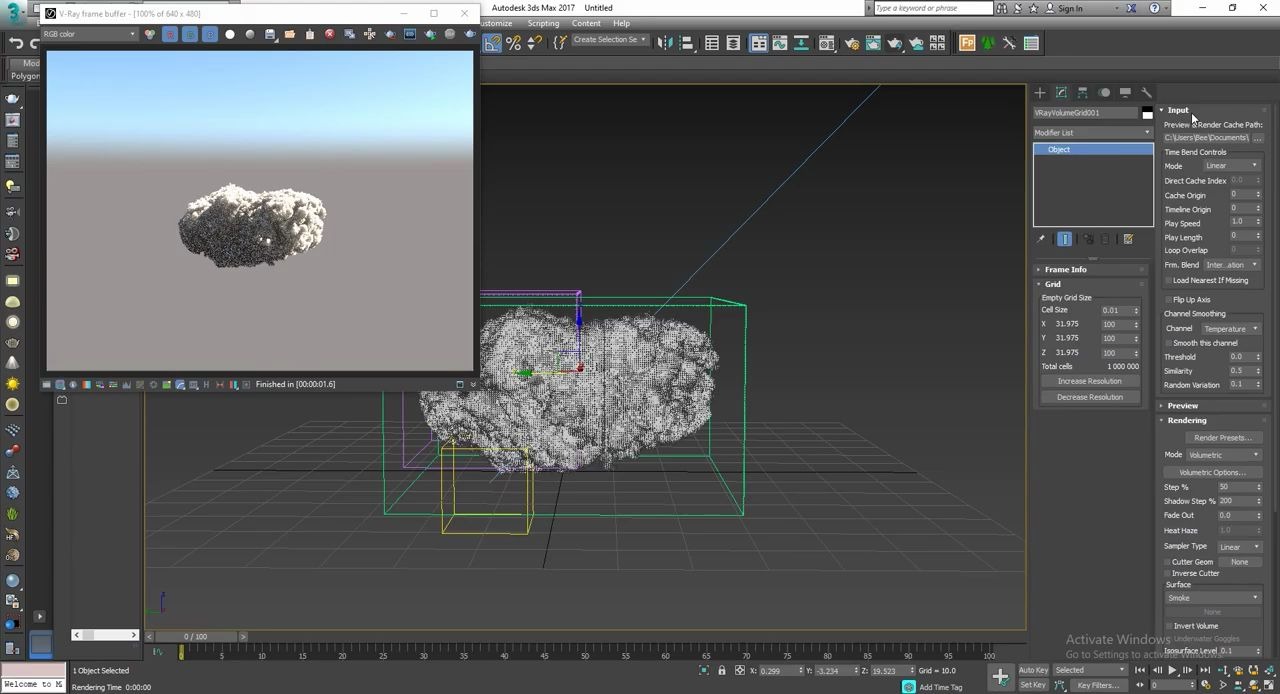
Task: Expand the Preview rollout
Action: tap(1182, 406)
